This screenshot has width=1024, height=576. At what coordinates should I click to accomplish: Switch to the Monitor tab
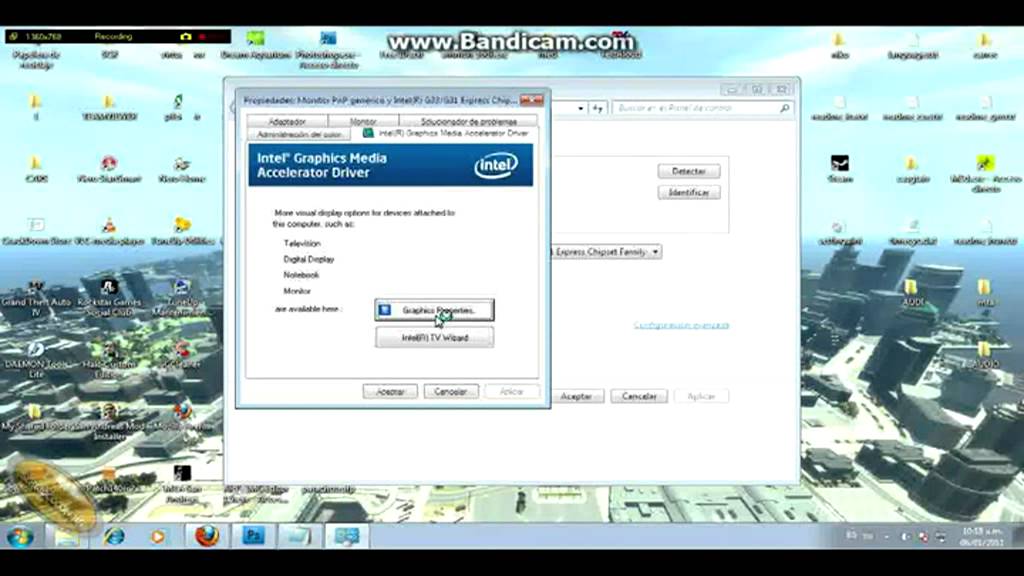coord(363,121)
